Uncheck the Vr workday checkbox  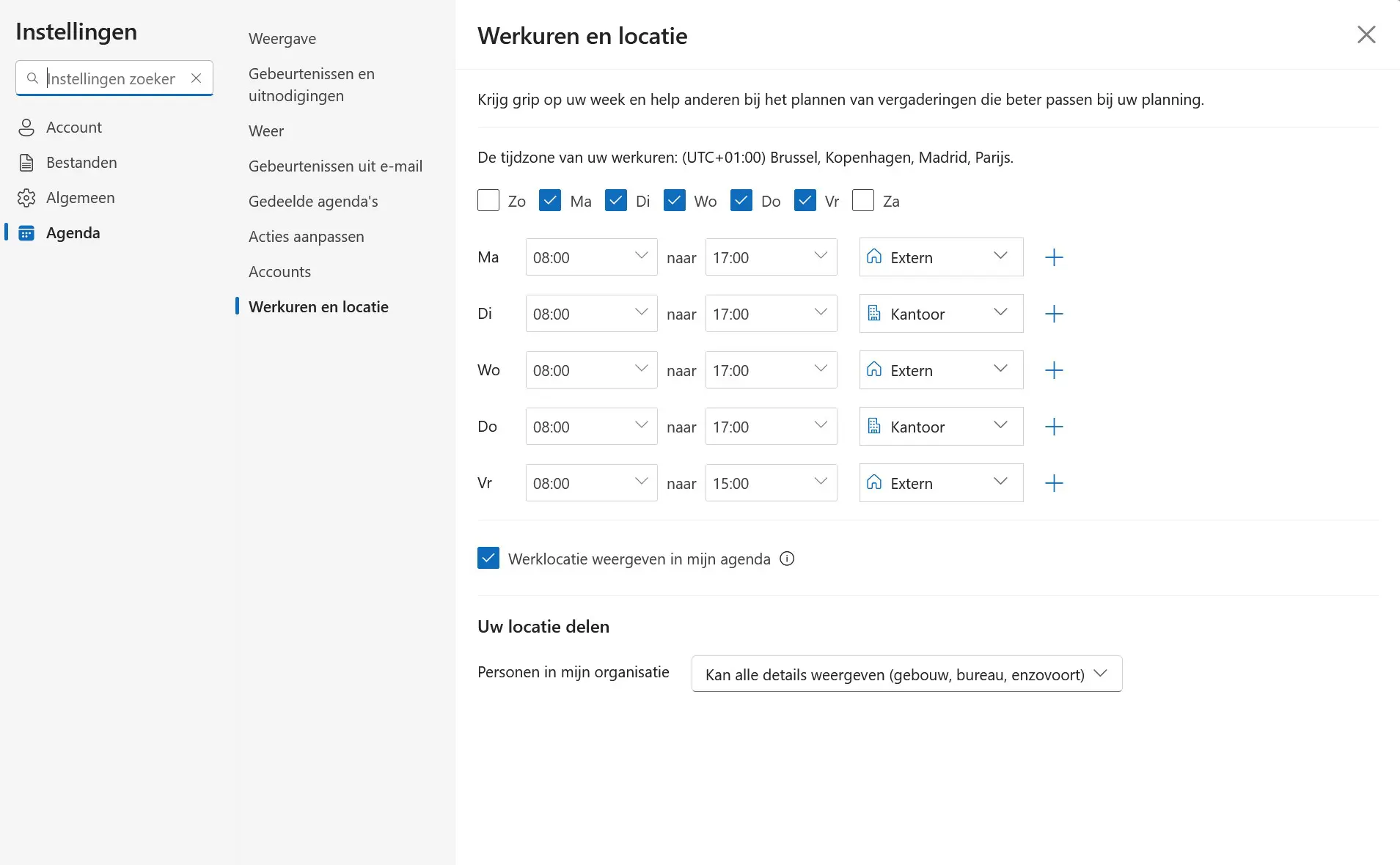[805, 200]
